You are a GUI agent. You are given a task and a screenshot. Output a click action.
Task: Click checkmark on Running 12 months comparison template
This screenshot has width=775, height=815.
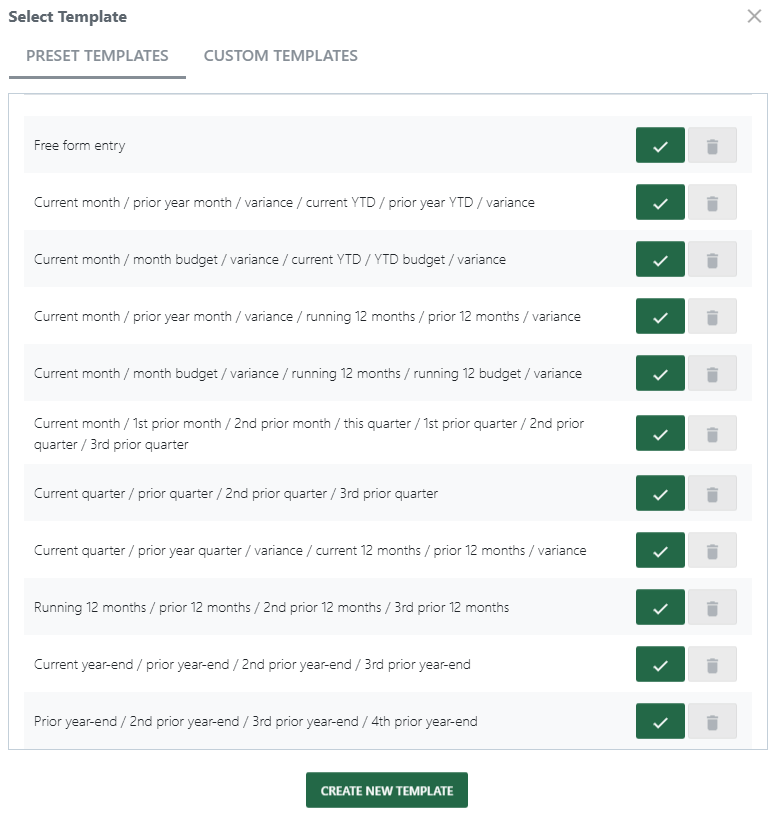coord(660,607)
